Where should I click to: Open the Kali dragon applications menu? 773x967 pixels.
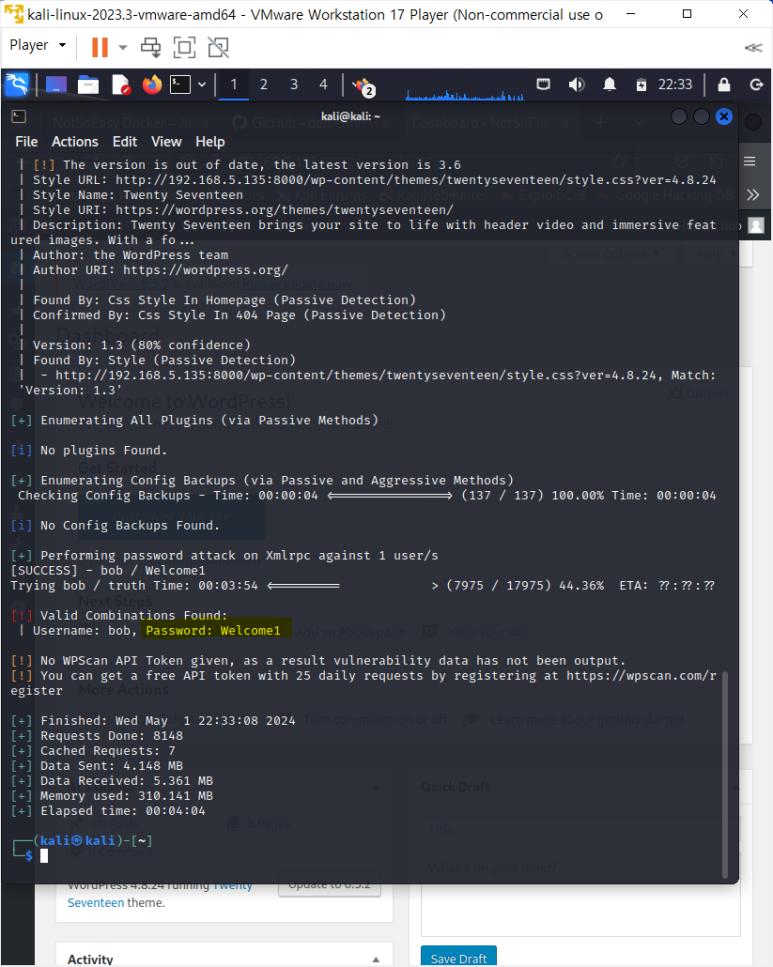(17, 84)
